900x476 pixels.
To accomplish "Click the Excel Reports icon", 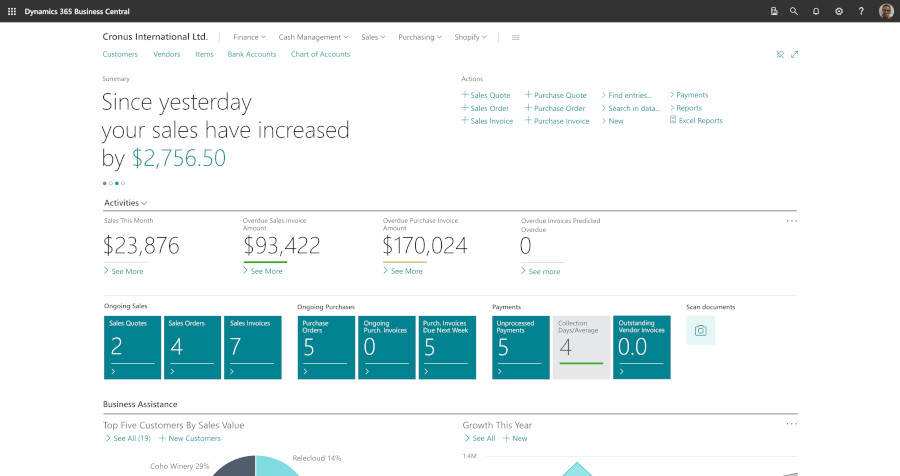I will click(673, 120).
